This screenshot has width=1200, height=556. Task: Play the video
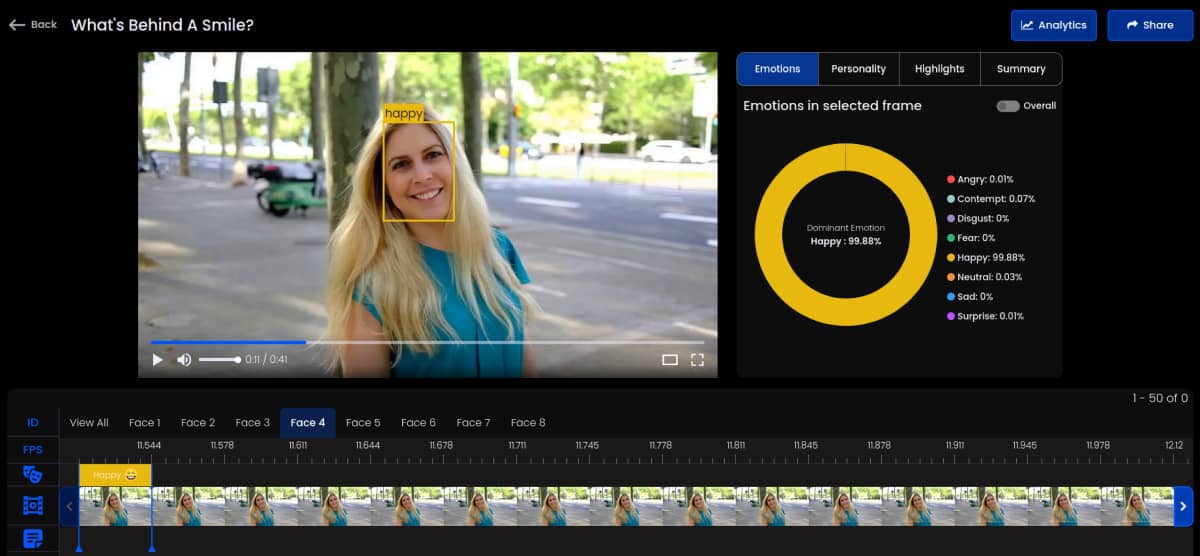(x=157, y=360)
